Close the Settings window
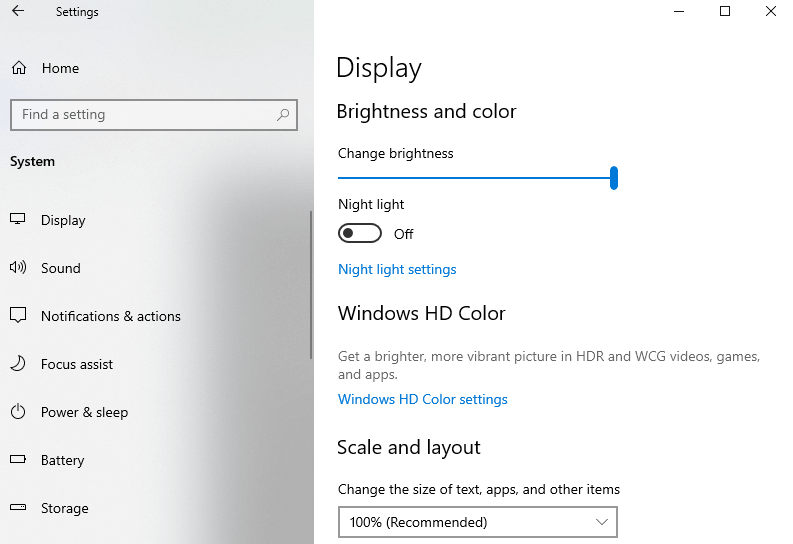The width and height of the screenshot is (793, 544). pyautogui.click(x=770, y=11)
